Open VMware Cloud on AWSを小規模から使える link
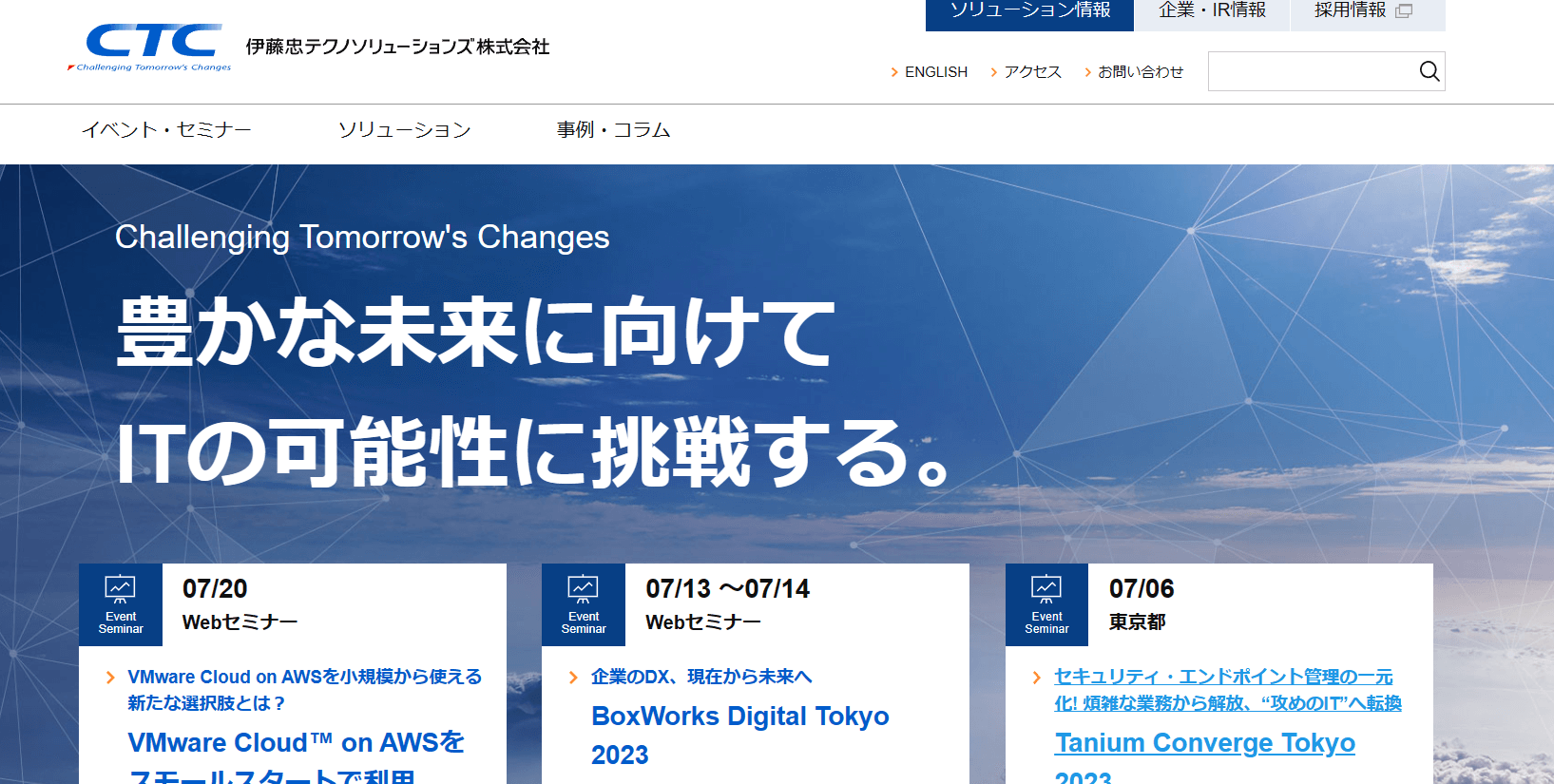The image size is (1554, 784). pyautogui.click(x=304, y=690)
